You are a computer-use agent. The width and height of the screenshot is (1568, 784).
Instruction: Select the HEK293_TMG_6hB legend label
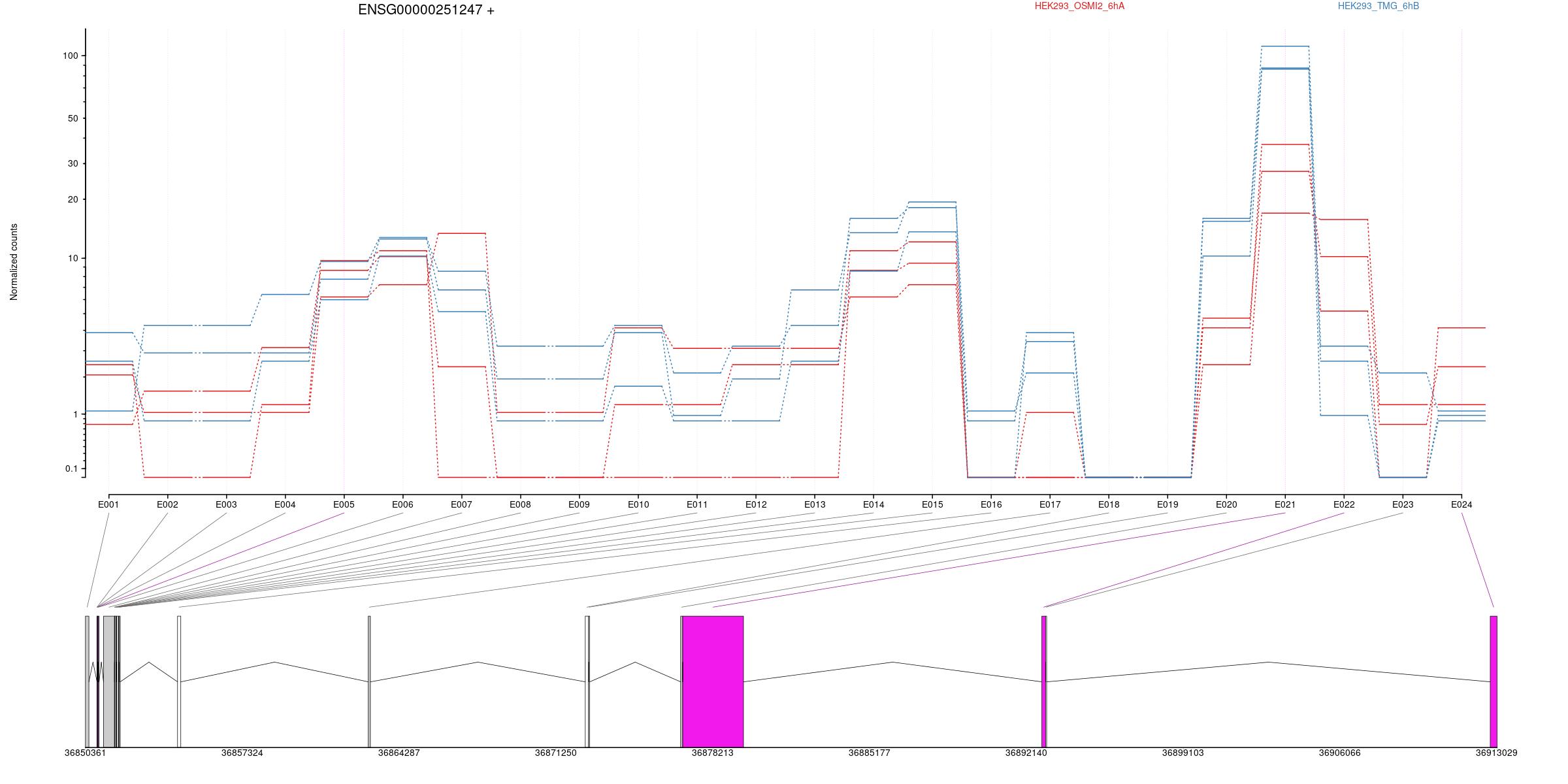point(1379,6)
